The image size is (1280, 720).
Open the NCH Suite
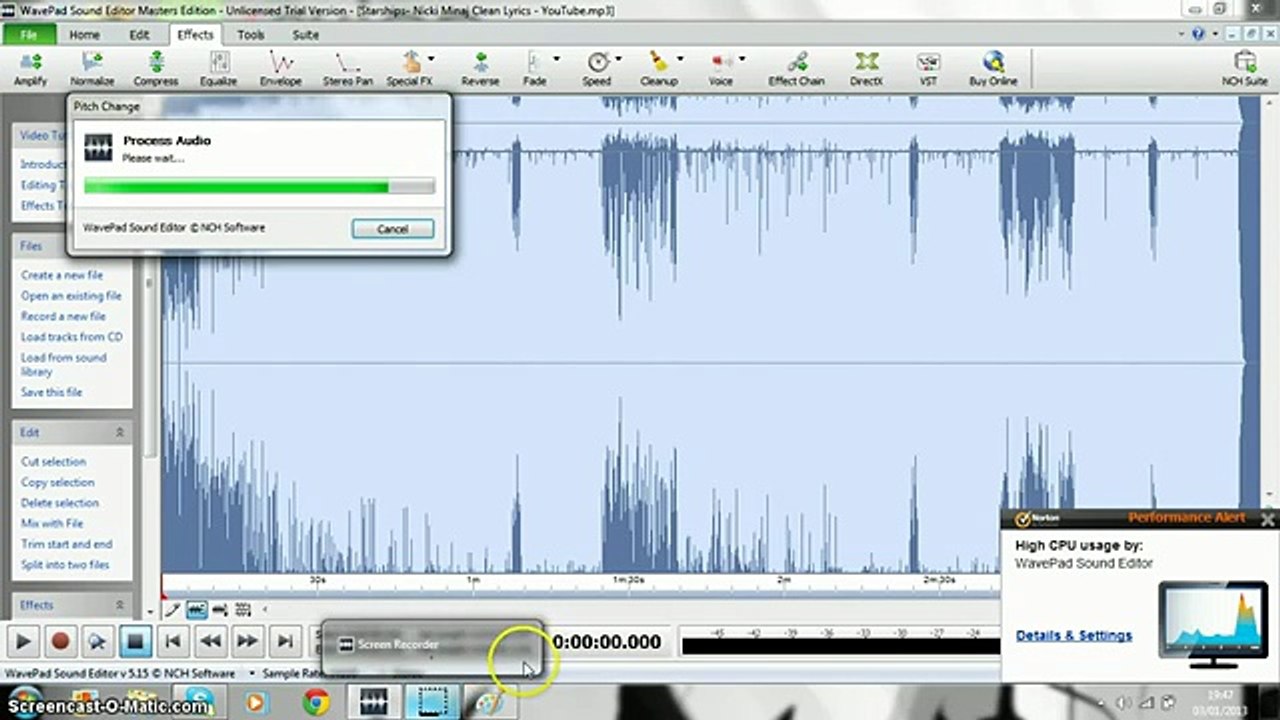click(x=1245, y=68)
